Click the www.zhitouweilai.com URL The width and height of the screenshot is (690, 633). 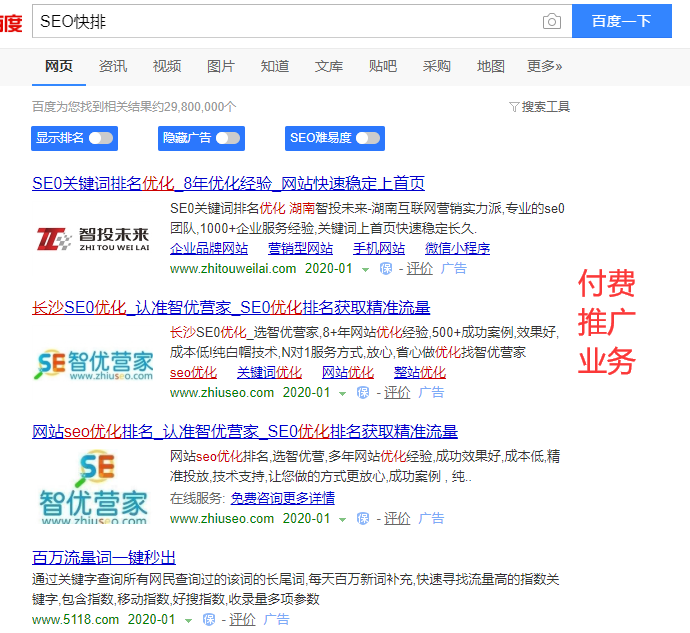pos(233,269)
